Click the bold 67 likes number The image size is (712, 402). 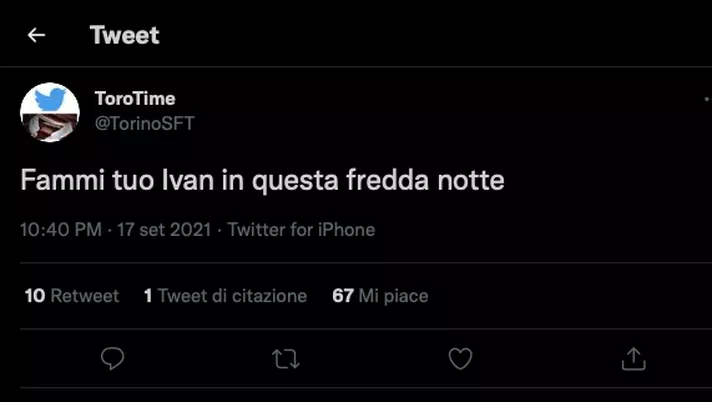[x=343, y=296]
